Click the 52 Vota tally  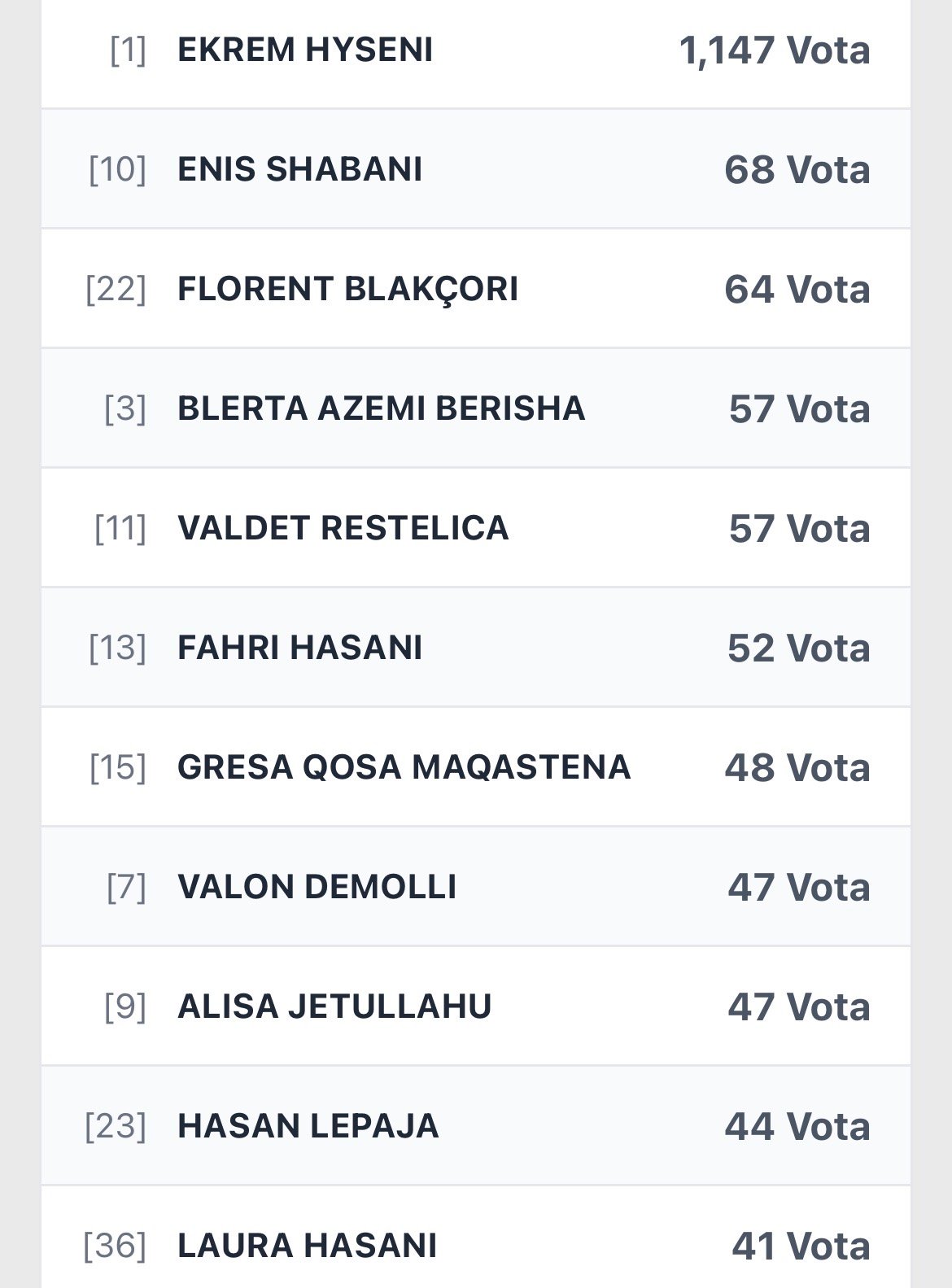[x=799, y=648]
